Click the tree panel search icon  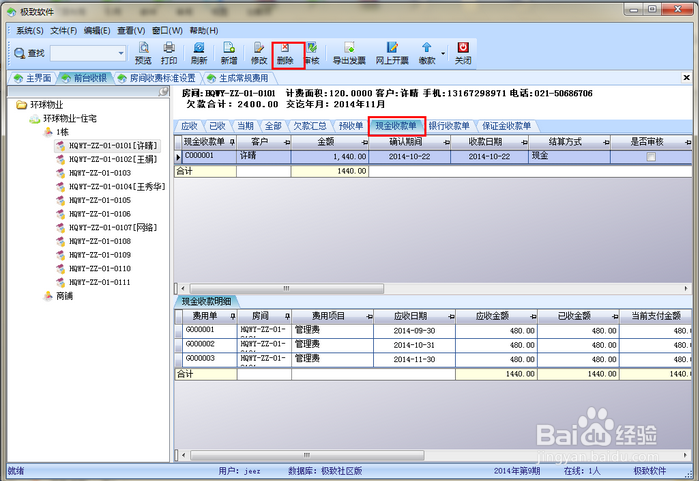click(x=164, y=91)
